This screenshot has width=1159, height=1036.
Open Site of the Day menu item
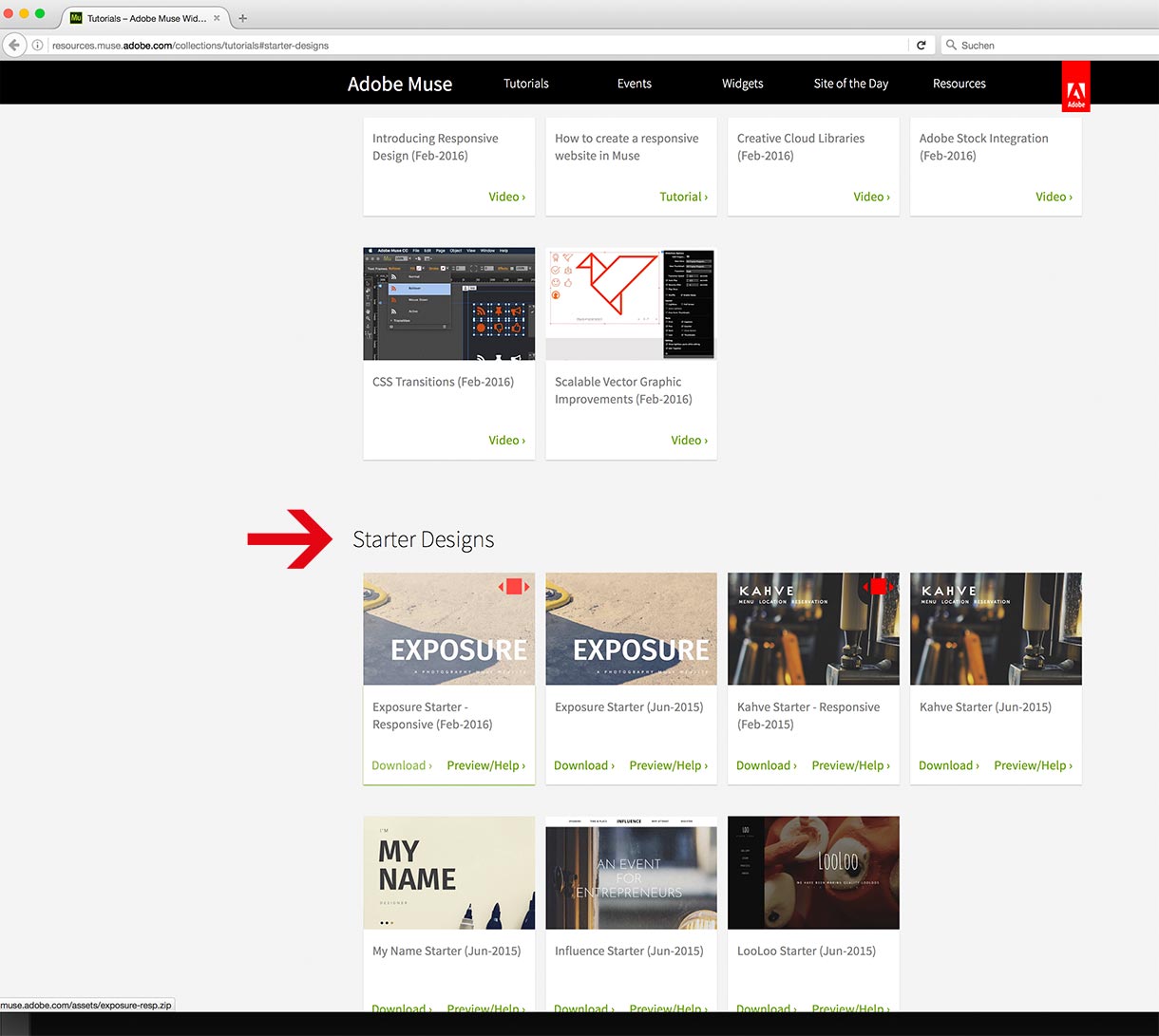click(x=851, y=84)
